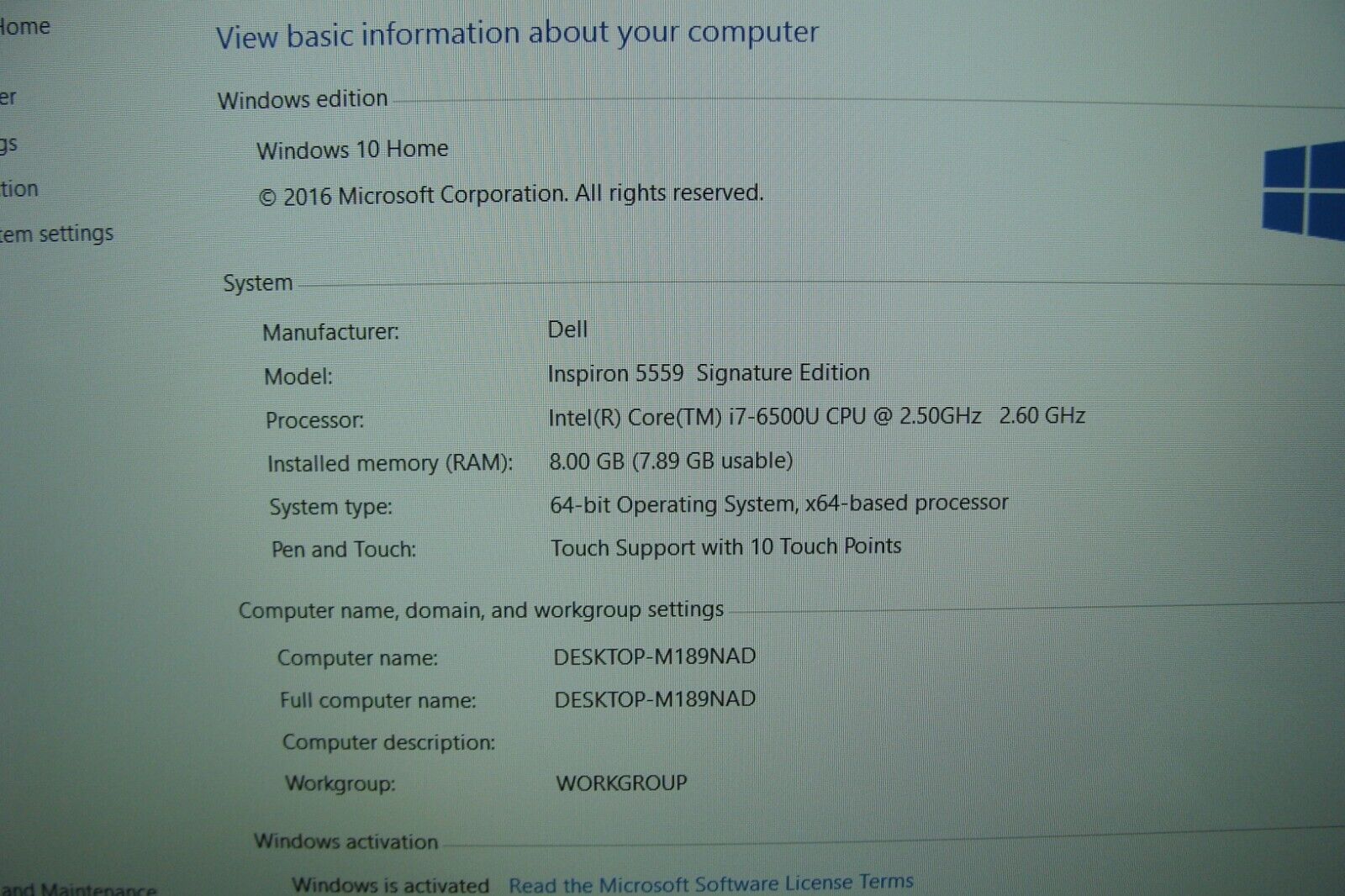Select the copyright '© 2016 Microsoft Corporation' text
Screen dimensions: 1345x896
pos(412,195)
